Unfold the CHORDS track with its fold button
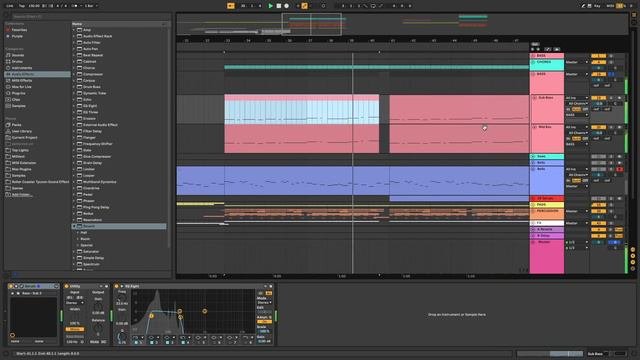 pyautogui.click(x=534, y=62)
